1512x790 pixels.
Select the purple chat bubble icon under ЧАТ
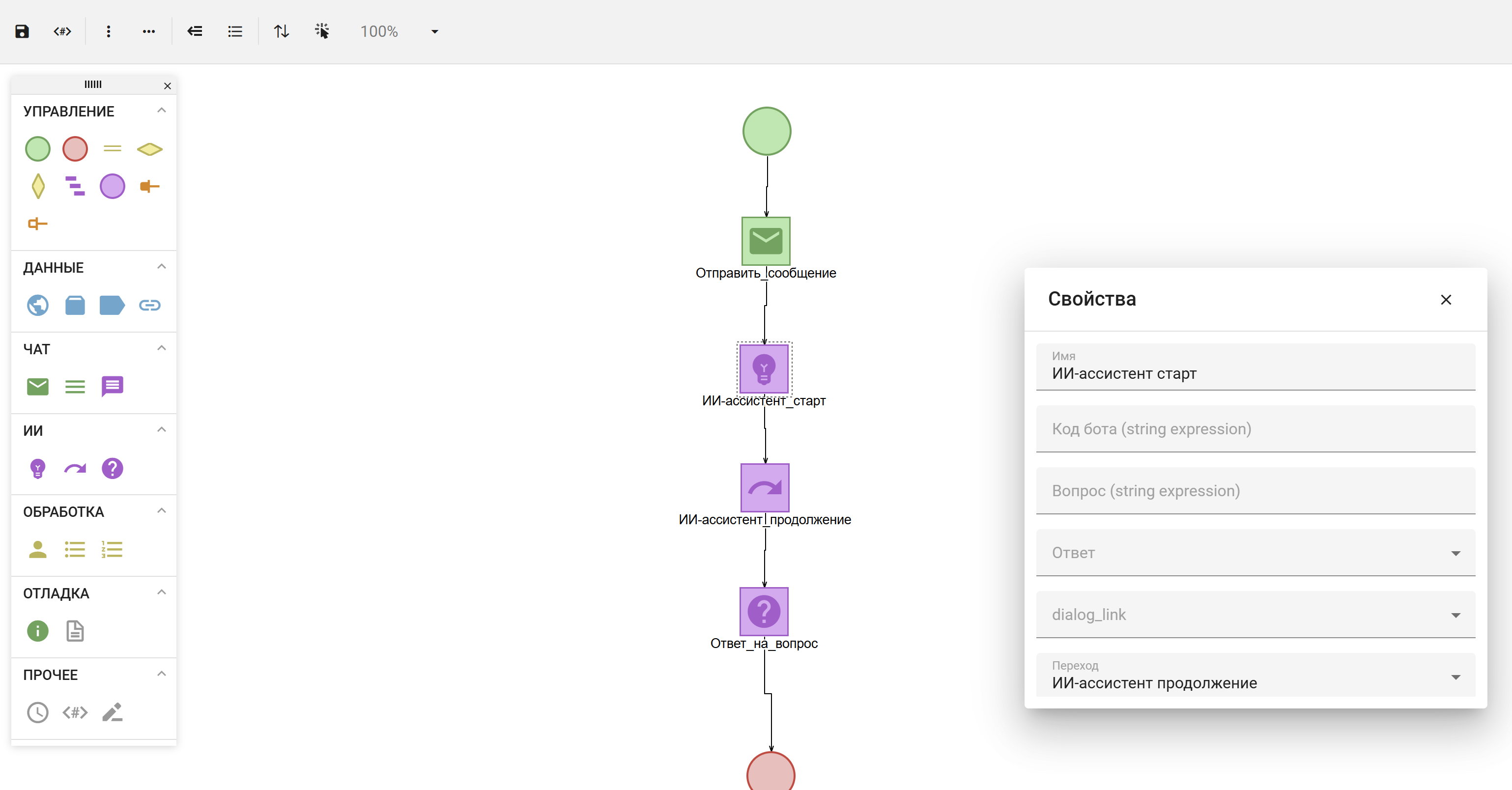112,386
